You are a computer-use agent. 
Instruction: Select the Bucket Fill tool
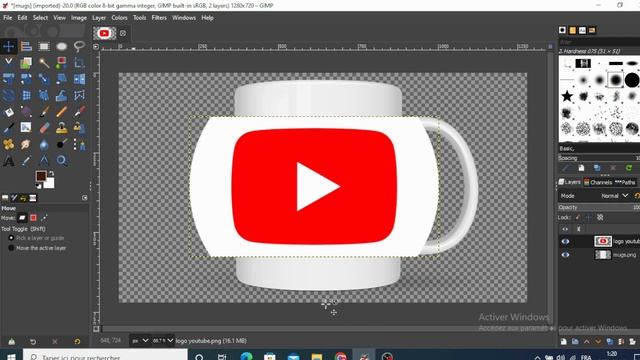click(x=8, y=111)
